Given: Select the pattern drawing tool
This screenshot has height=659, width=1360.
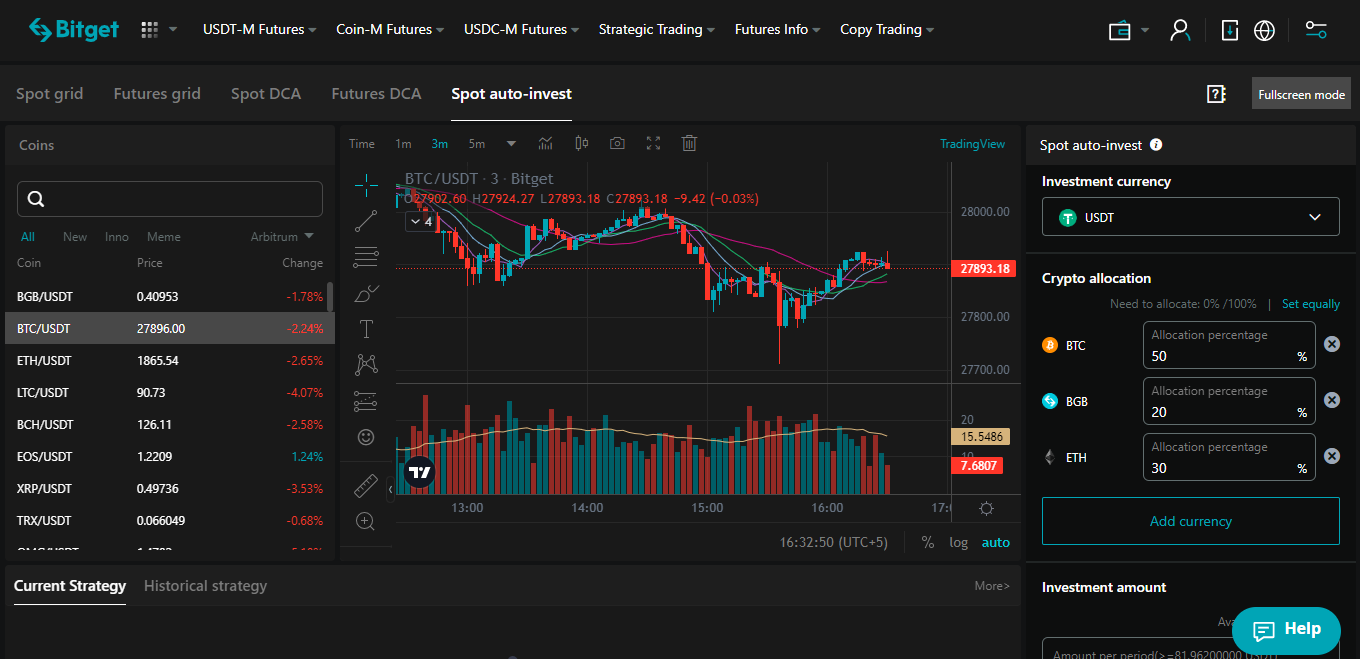Looking at the screenshot, I should [366, 365].
